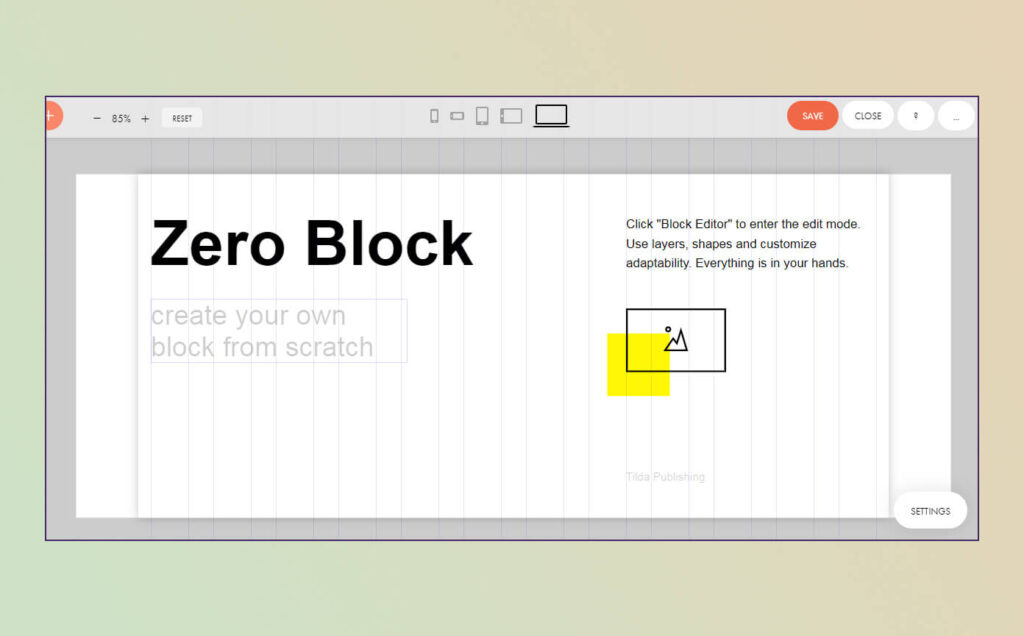
Task: Select the desktop laptop screen preview
Action: pos(551,116)
